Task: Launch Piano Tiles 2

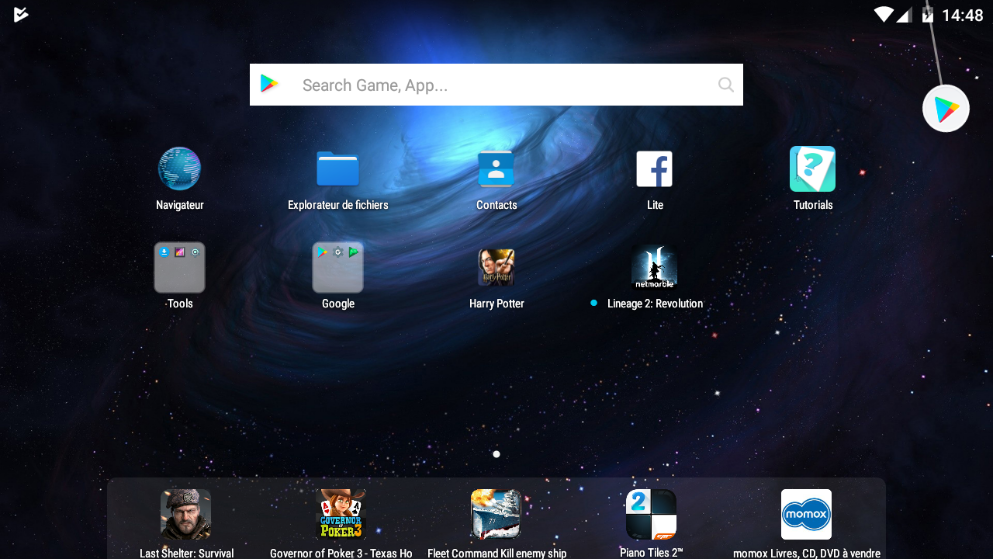Action: point(651,515)
